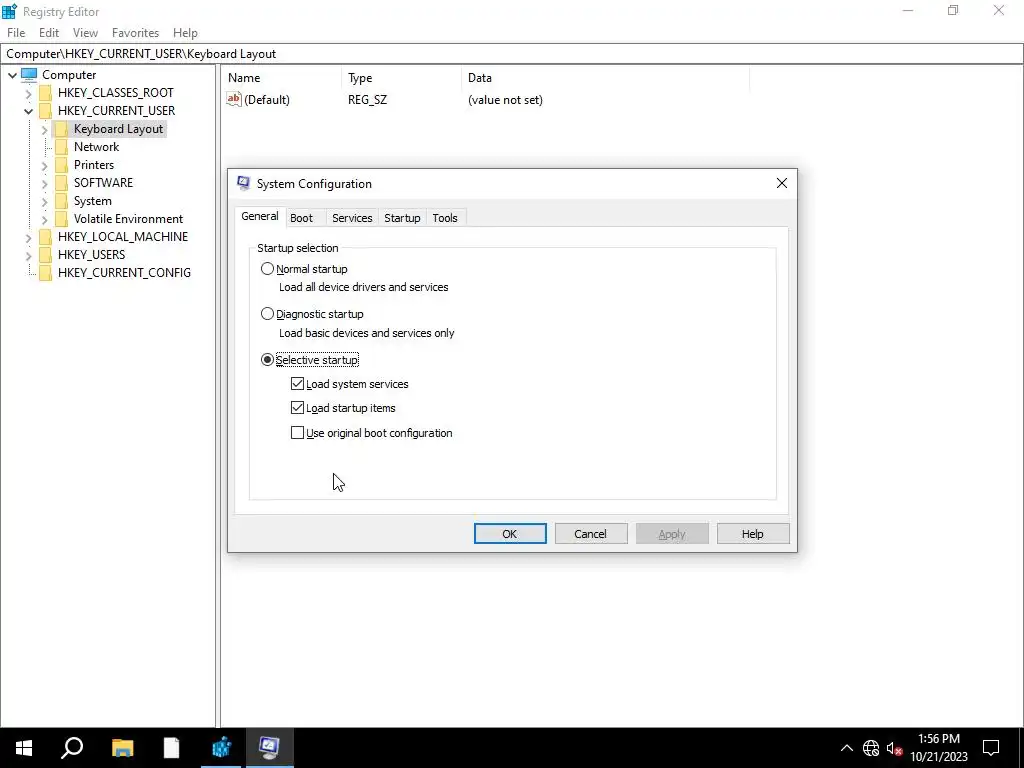Click the HKEY_CURRENT_CONFIG folder icon
The height and width of the screenshot is (768, 1024).
[45, 273]
